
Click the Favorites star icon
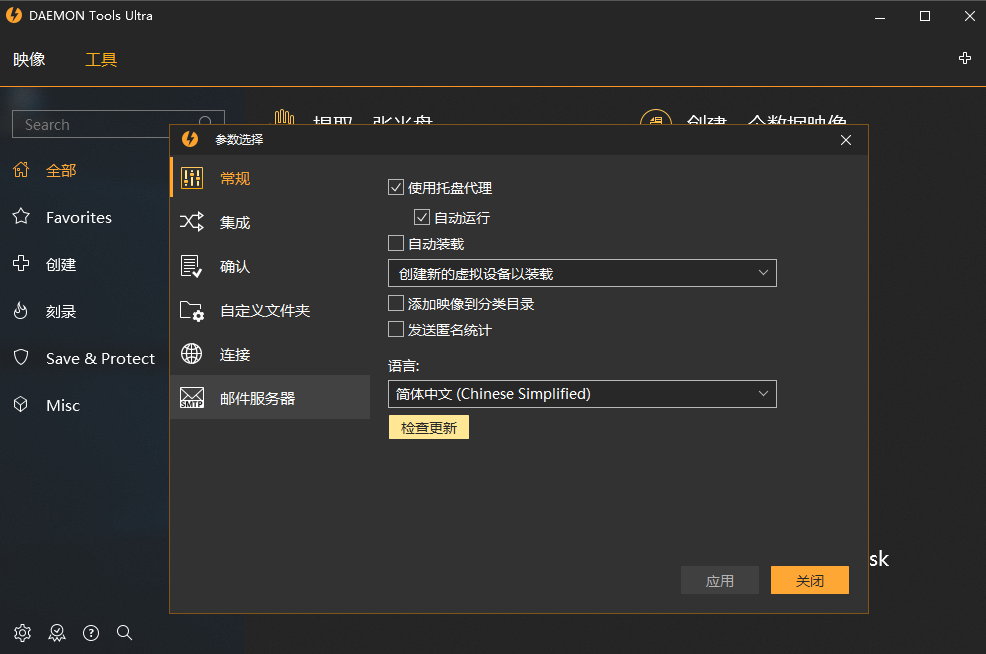[x=21, y=216]
